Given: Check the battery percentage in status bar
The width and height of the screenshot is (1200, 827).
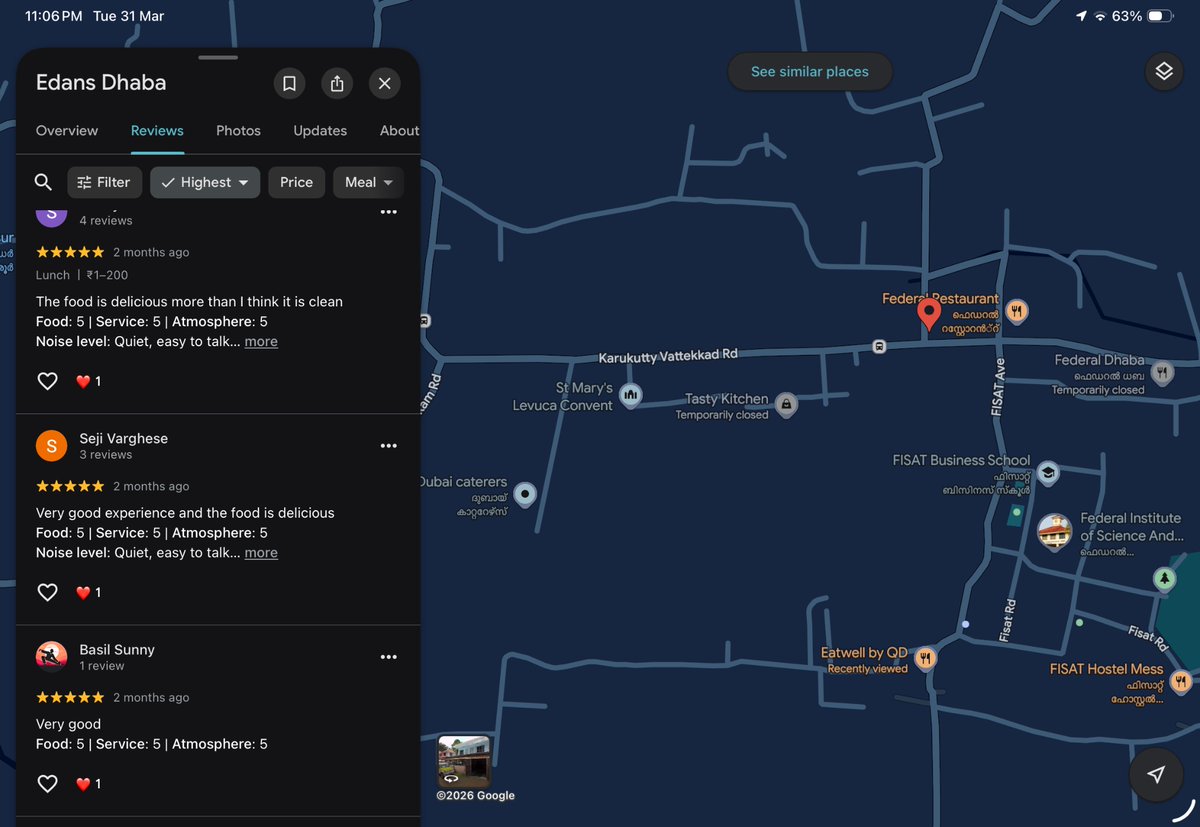Looking at the screenshot, I should point(1126,16).
